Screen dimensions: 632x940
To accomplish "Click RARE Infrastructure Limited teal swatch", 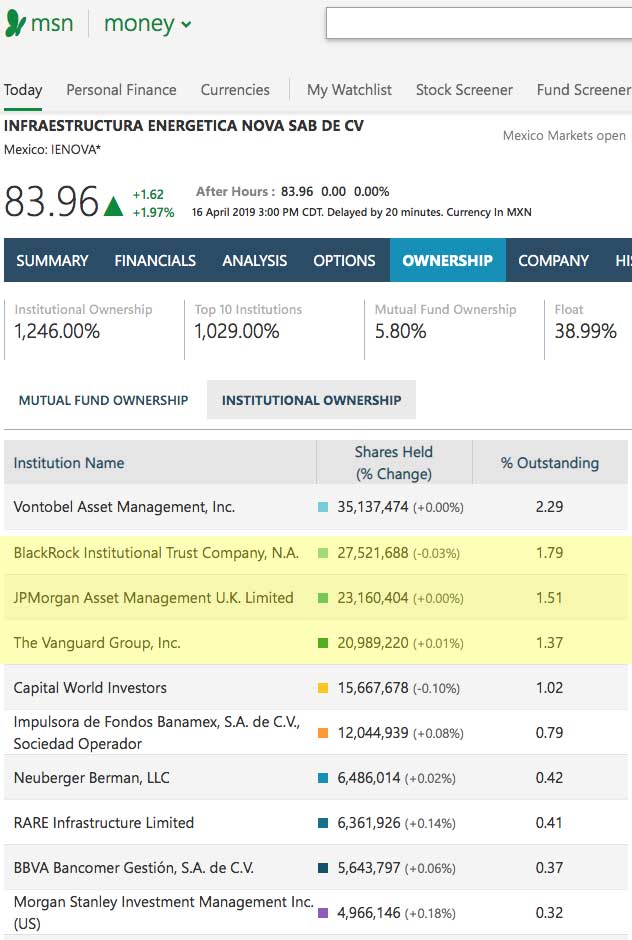I will (323, 822).
